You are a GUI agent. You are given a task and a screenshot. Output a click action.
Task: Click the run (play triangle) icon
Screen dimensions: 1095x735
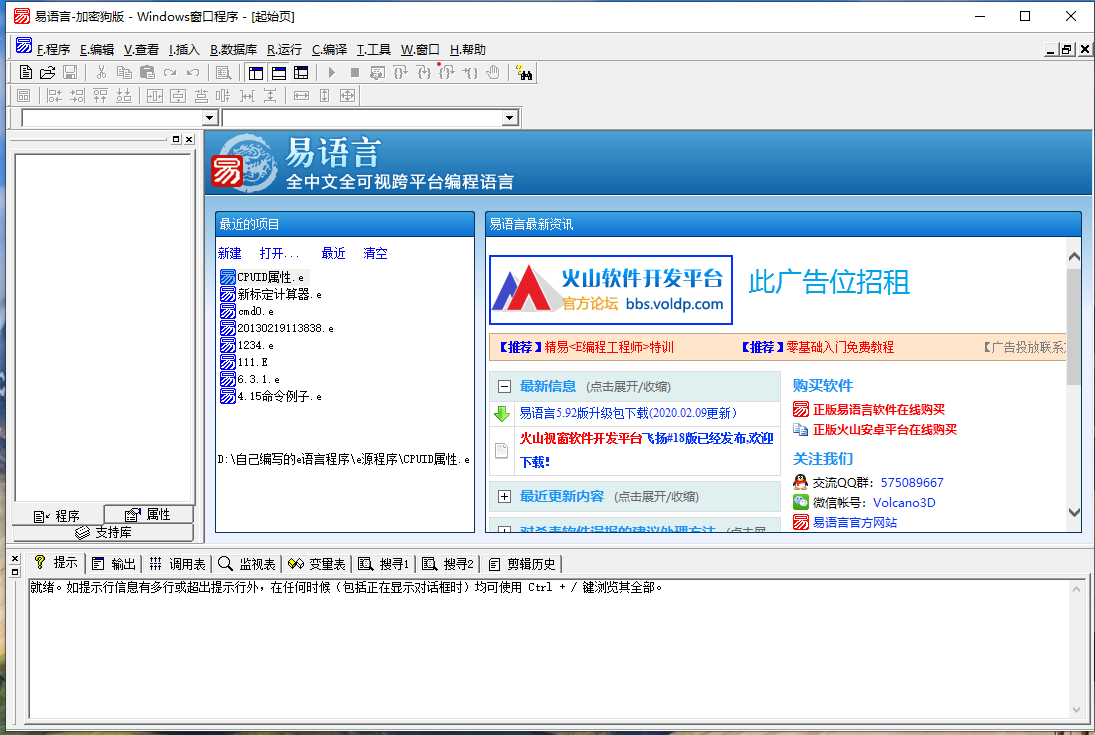332,73
